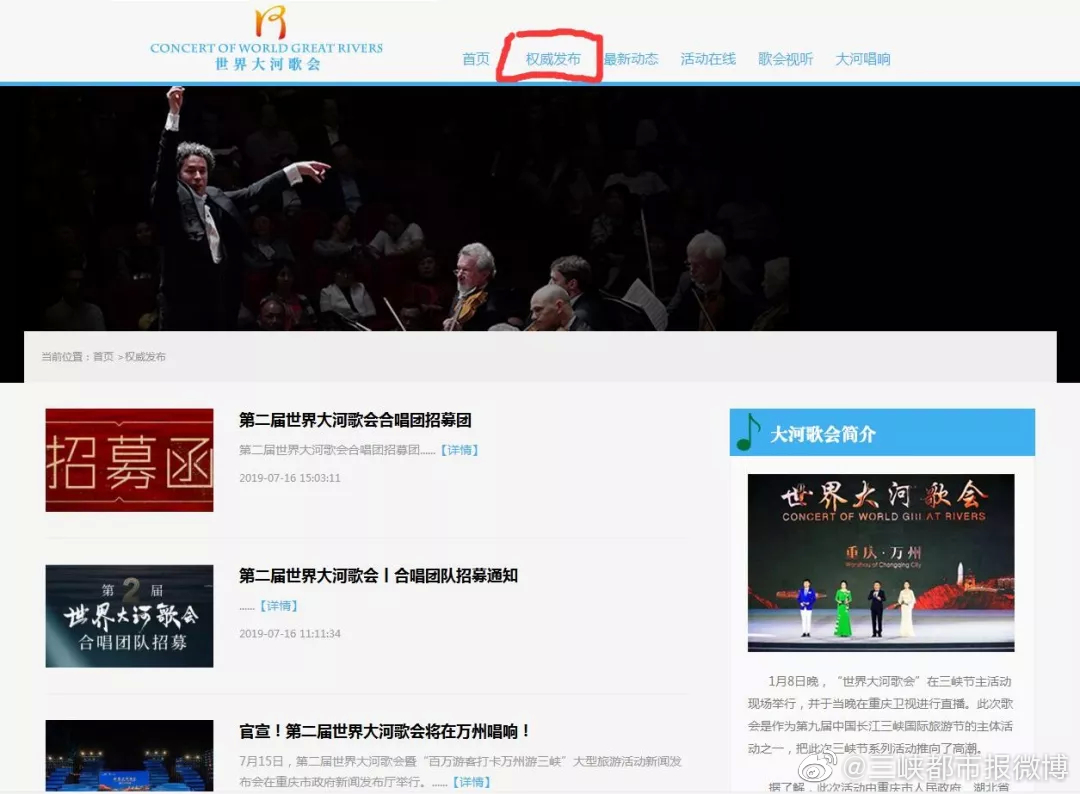This screenshot has height=794, width=1080.
Task: Click the sidebar paragraph starting 1月8日晚
Action: coord(880,715)
